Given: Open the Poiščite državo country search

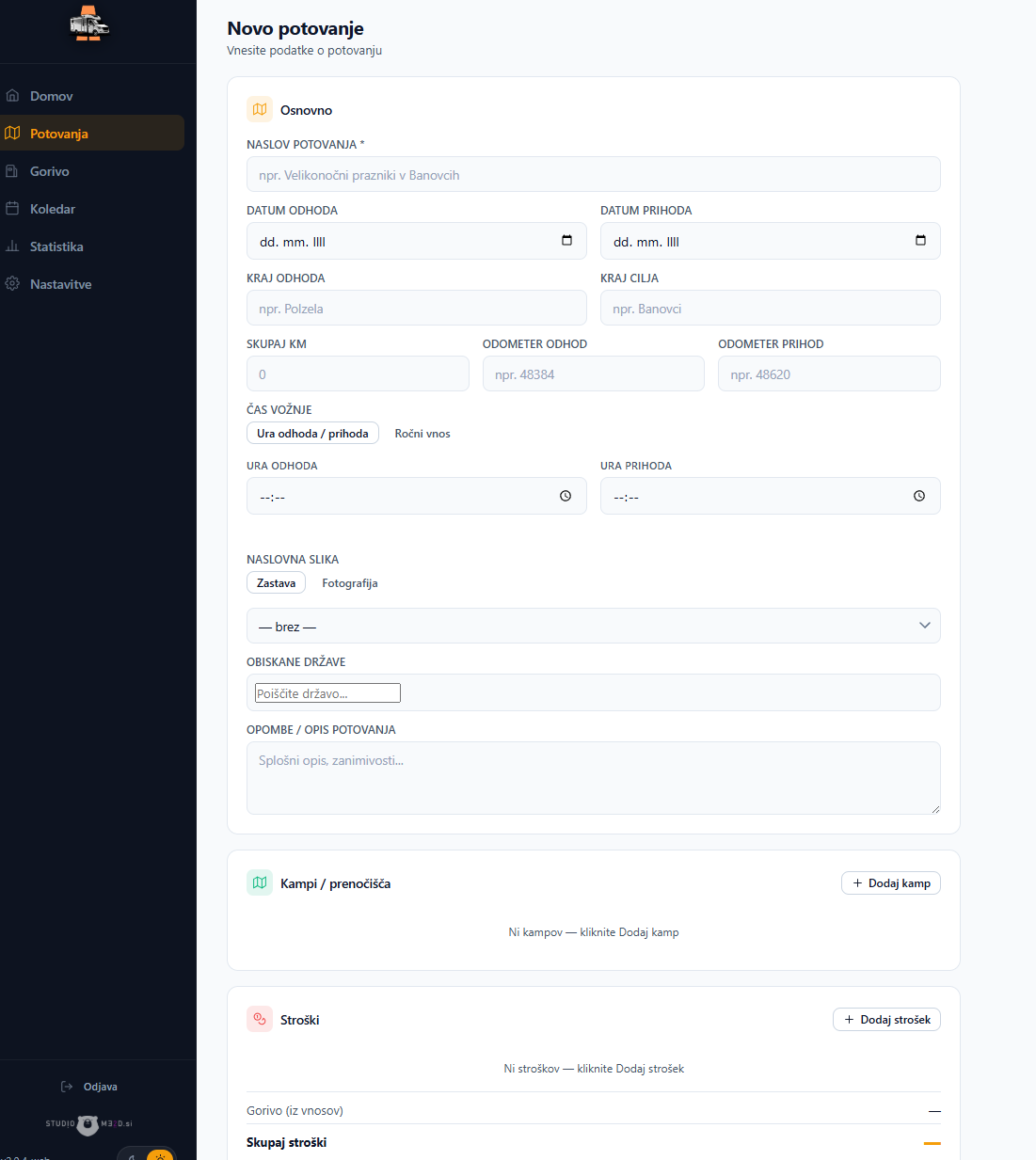Looking at the screenshot, I should tap(327, 693).
